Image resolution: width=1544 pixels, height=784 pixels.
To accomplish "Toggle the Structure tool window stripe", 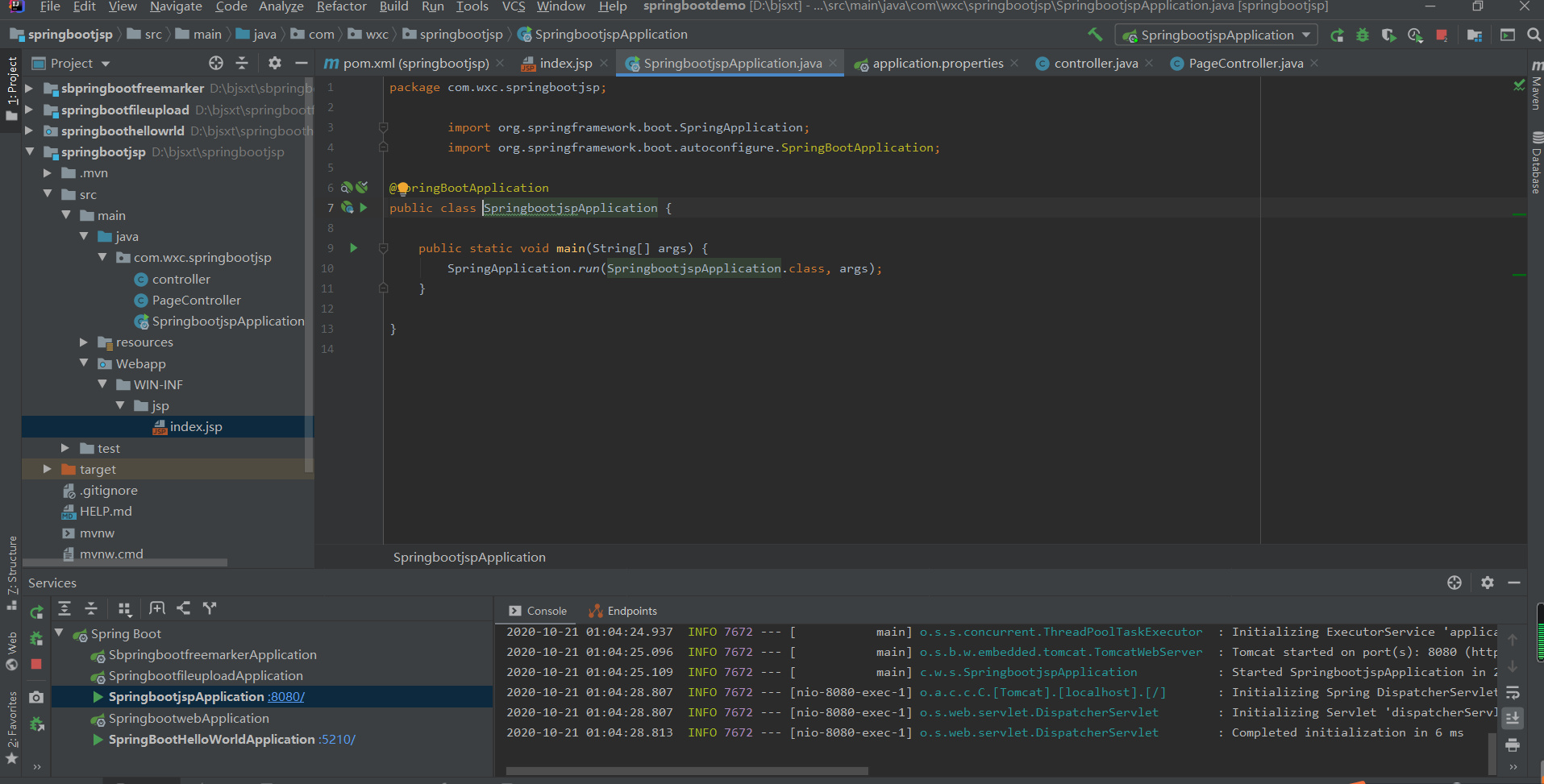I will (11, 572).
